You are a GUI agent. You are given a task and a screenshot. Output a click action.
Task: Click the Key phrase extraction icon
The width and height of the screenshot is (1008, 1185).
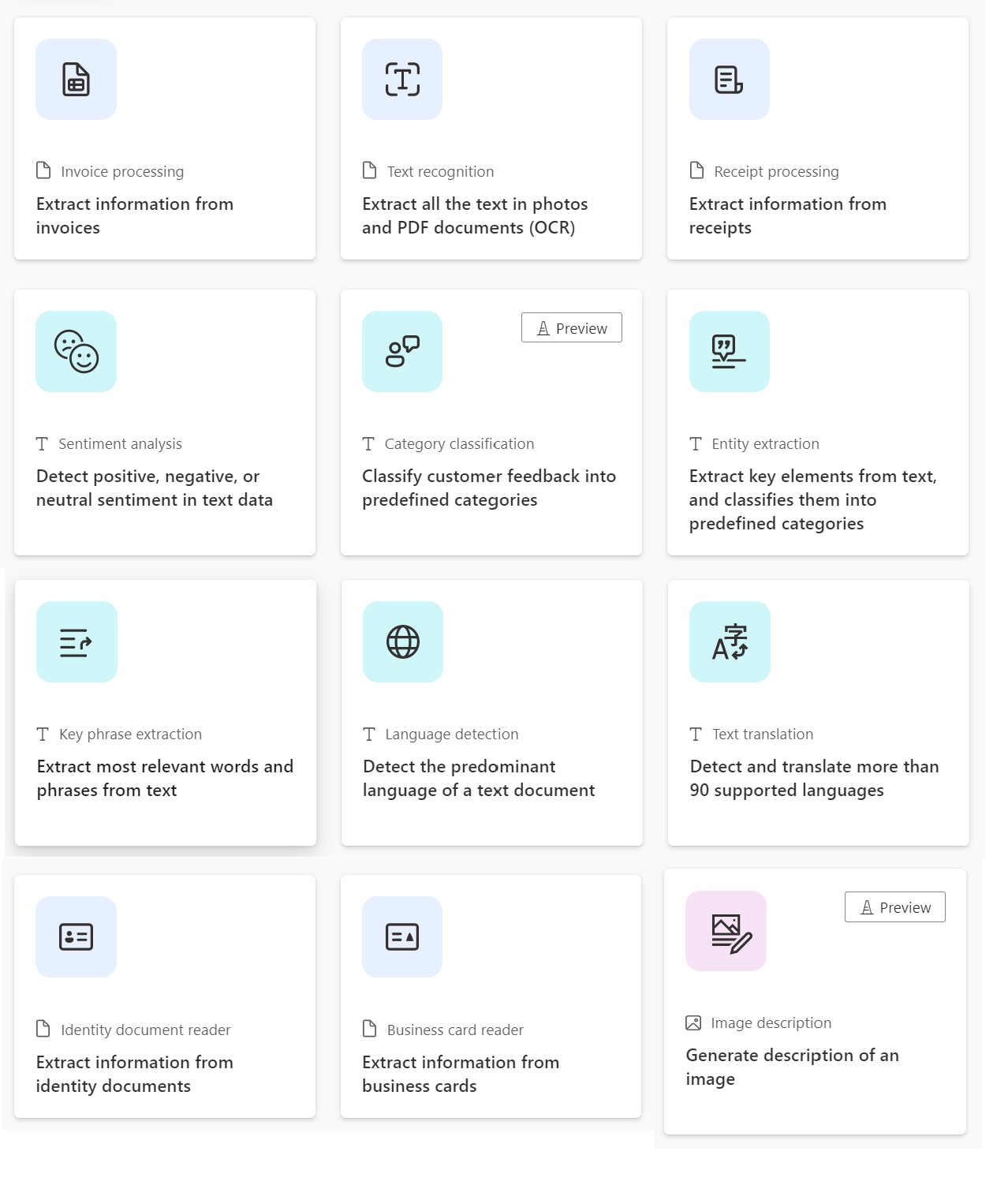[x=77, y=641]
